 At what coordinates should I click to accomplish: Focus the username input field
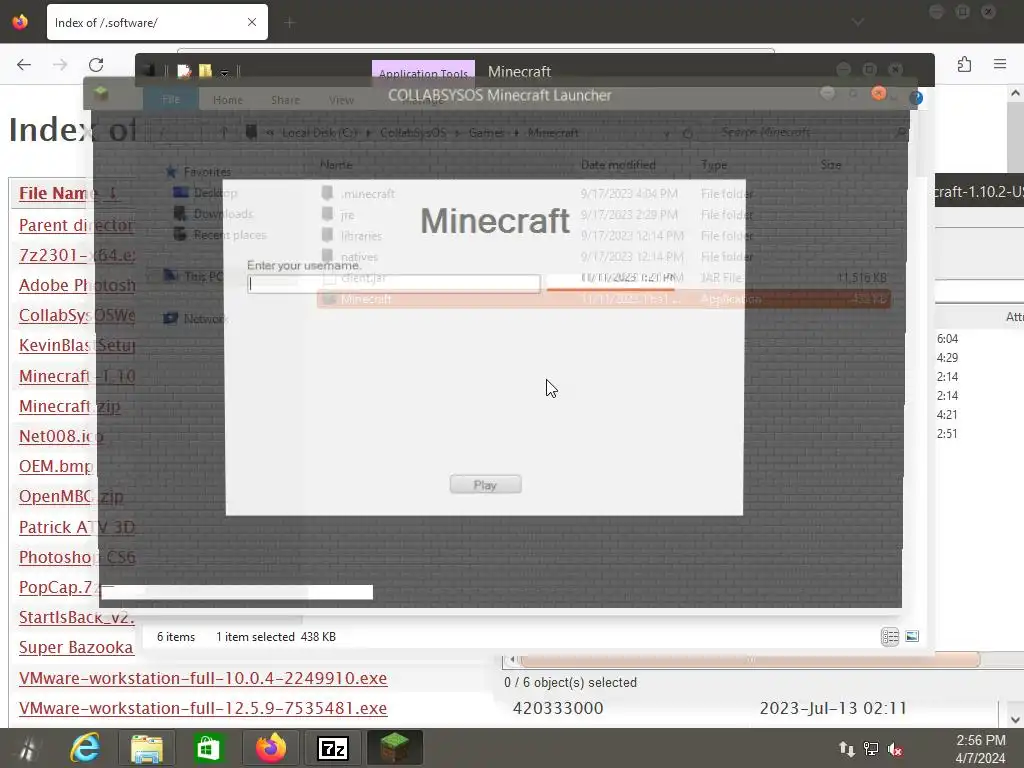coord(394,283)
